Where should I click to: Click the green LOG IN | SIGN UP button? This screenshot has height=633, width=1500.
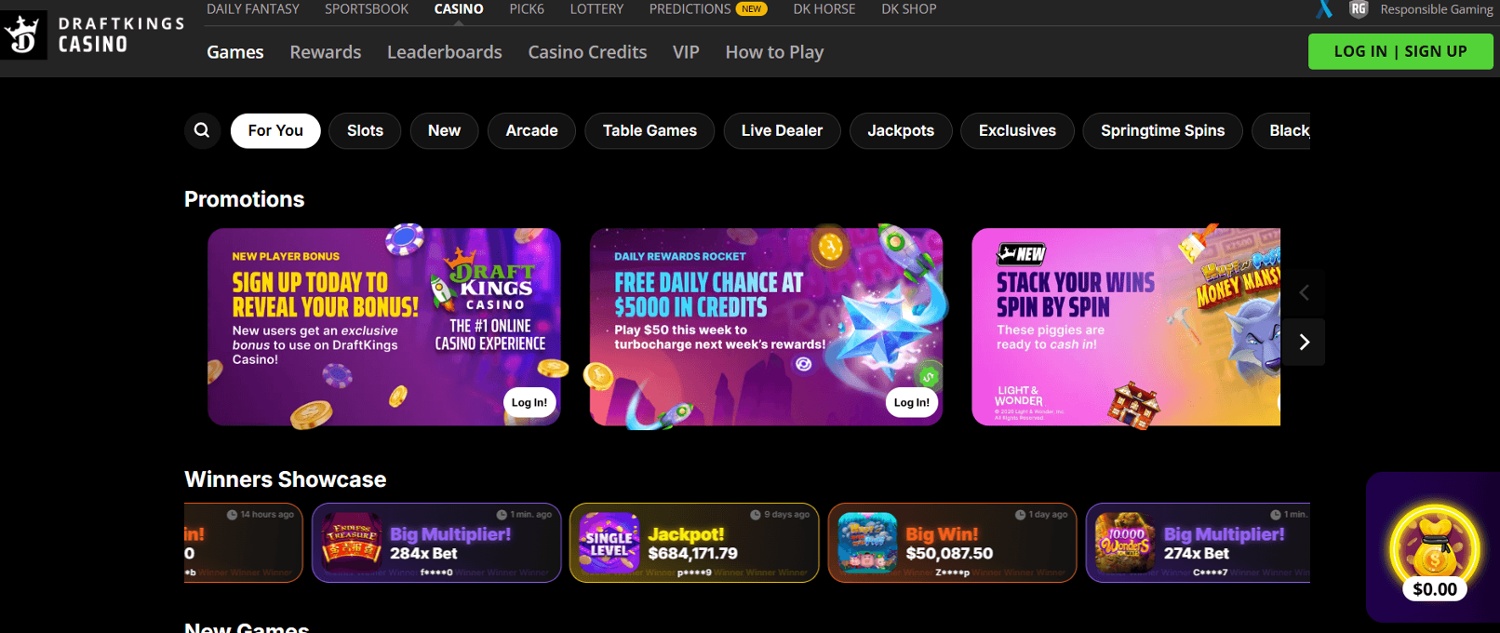[x=1400, y=52]
